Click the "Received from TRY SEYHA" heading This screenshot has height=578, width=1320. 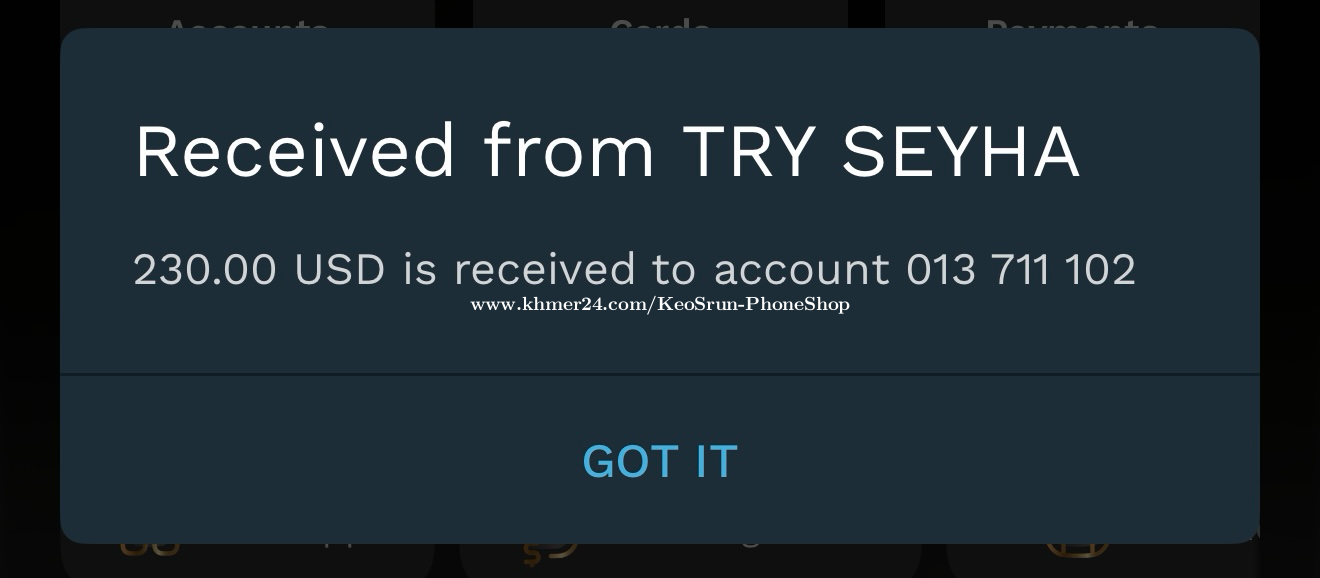point(607,151)
